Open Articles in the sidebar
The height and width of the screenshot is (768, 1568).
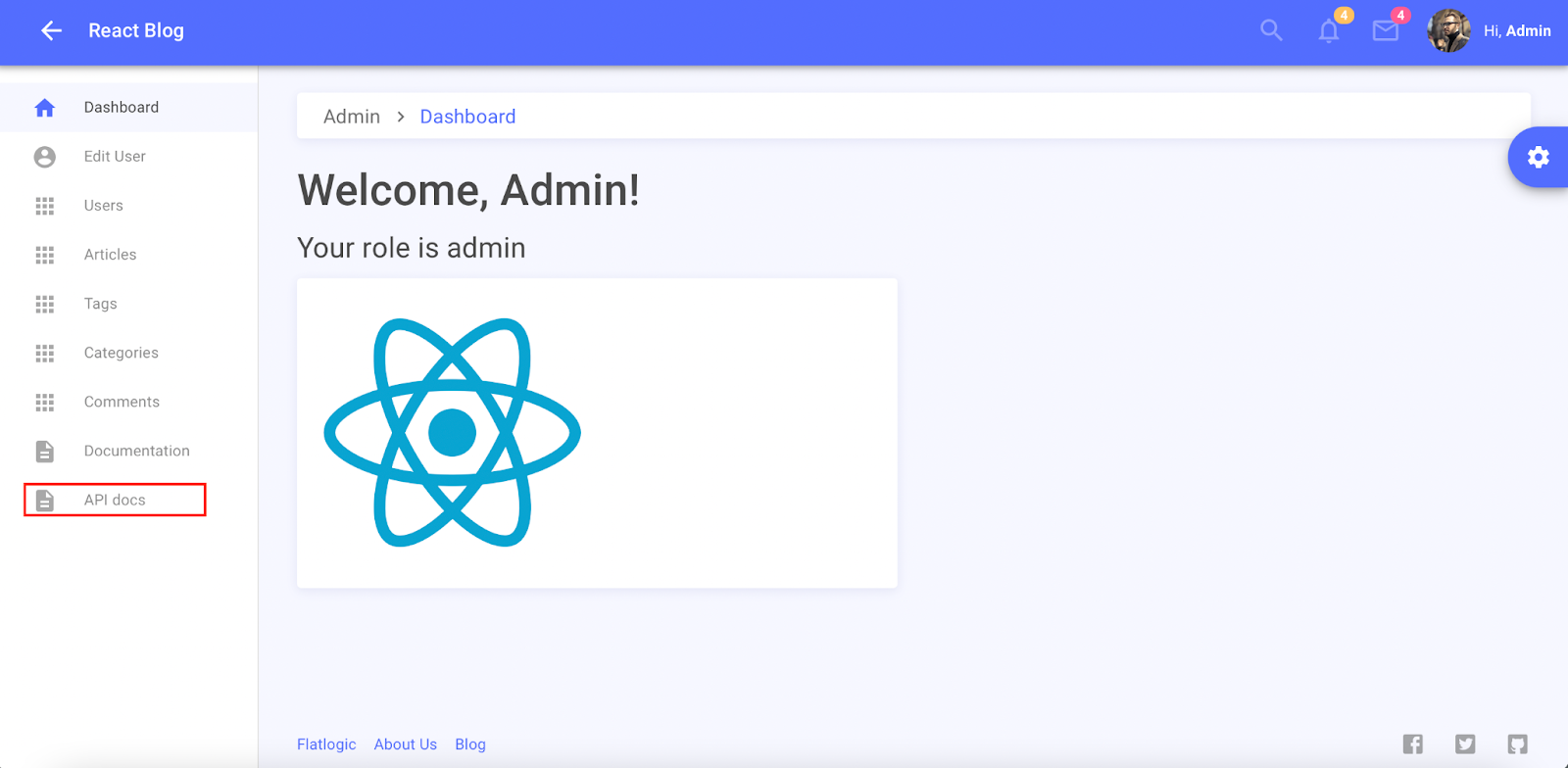(x=128, y=255)
